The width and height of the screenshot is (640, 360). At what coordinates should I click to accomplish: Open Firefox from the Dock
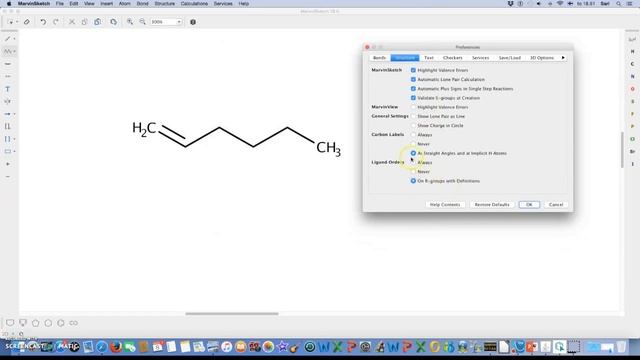coord(116,347)
